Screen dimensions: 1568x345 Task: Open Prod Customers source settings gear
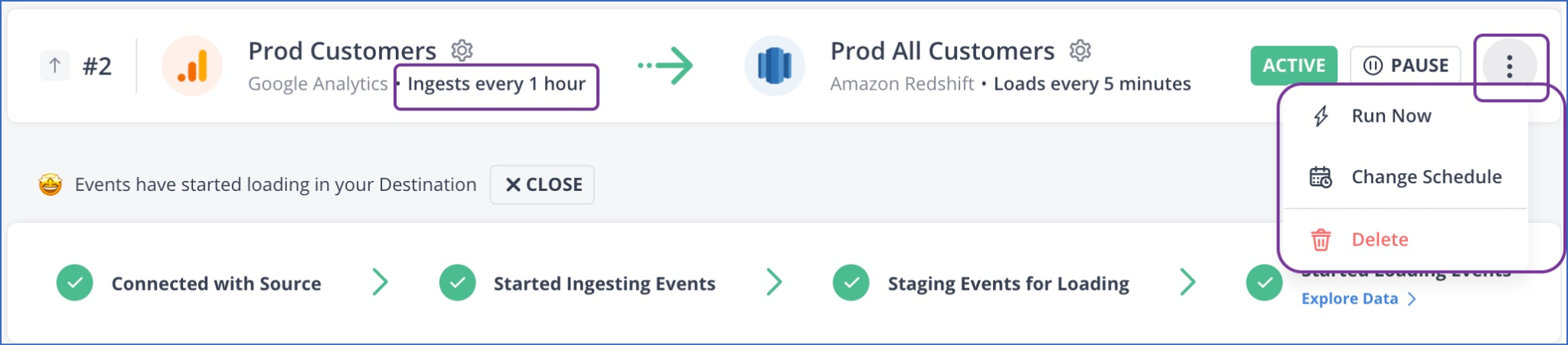462,51
